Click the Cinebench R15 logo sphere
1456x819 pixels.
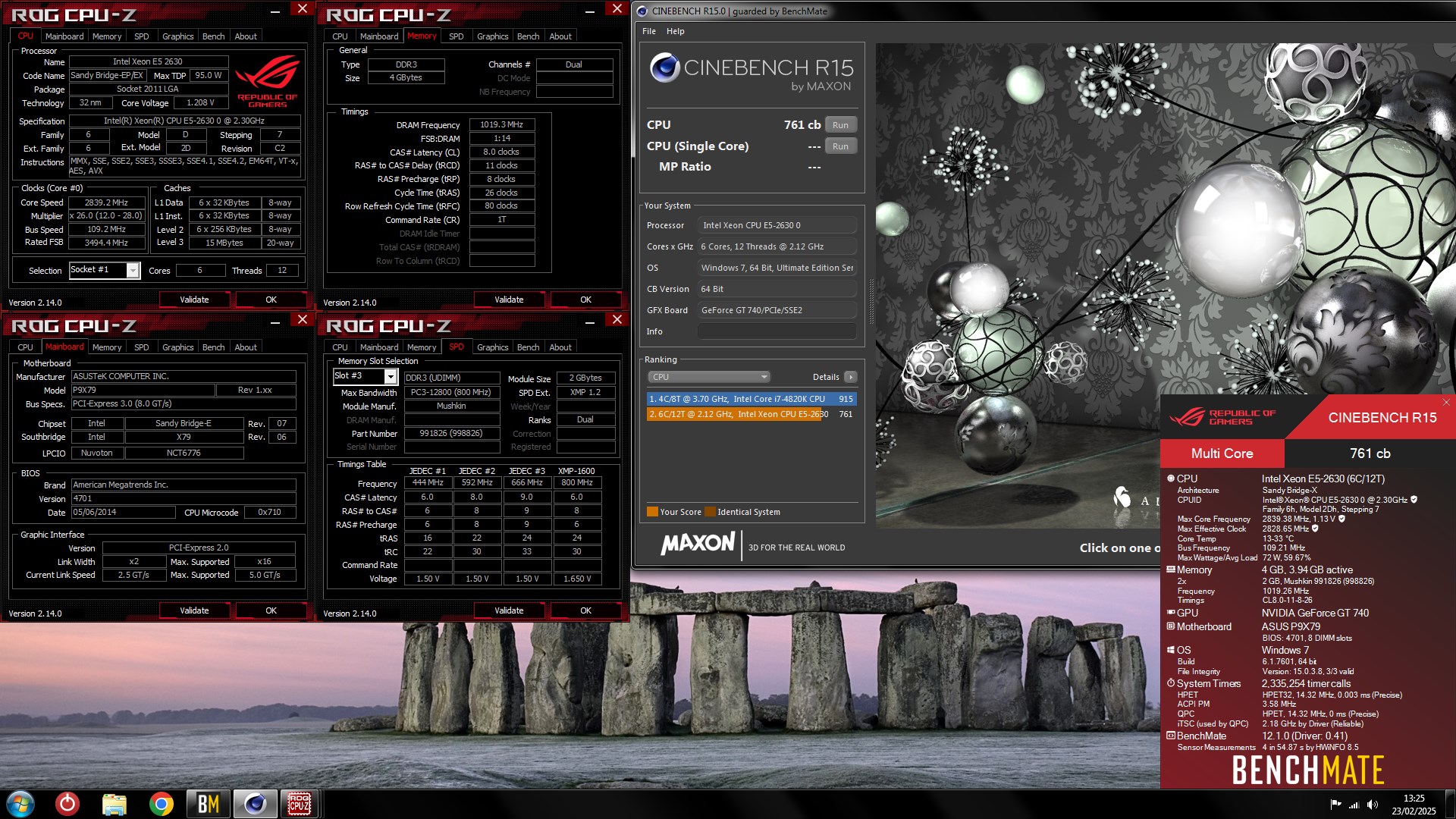click(x=664, y=68)
